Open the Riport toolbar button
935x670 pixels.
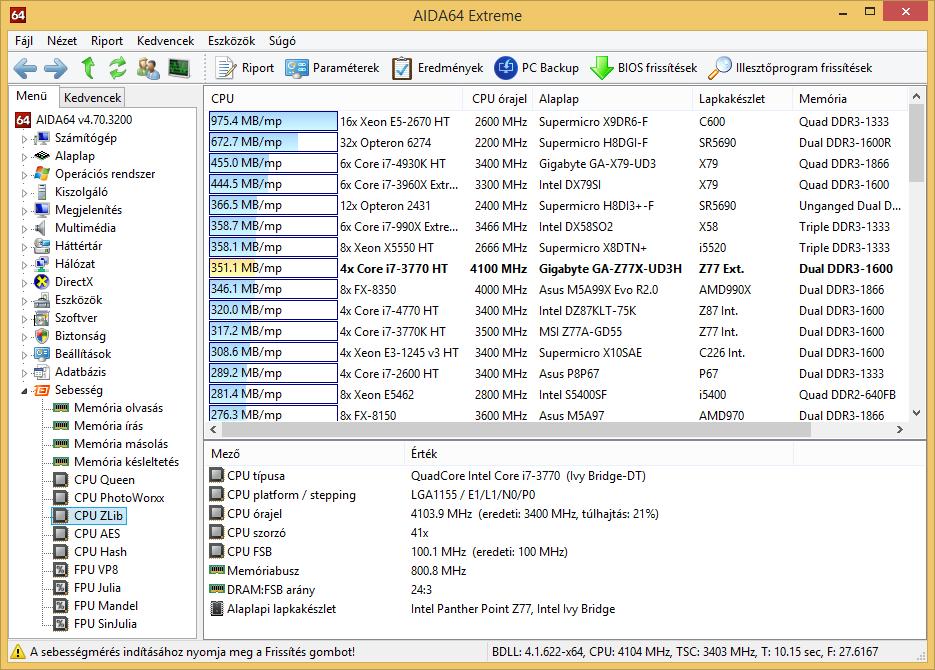[x=244, y=68]
